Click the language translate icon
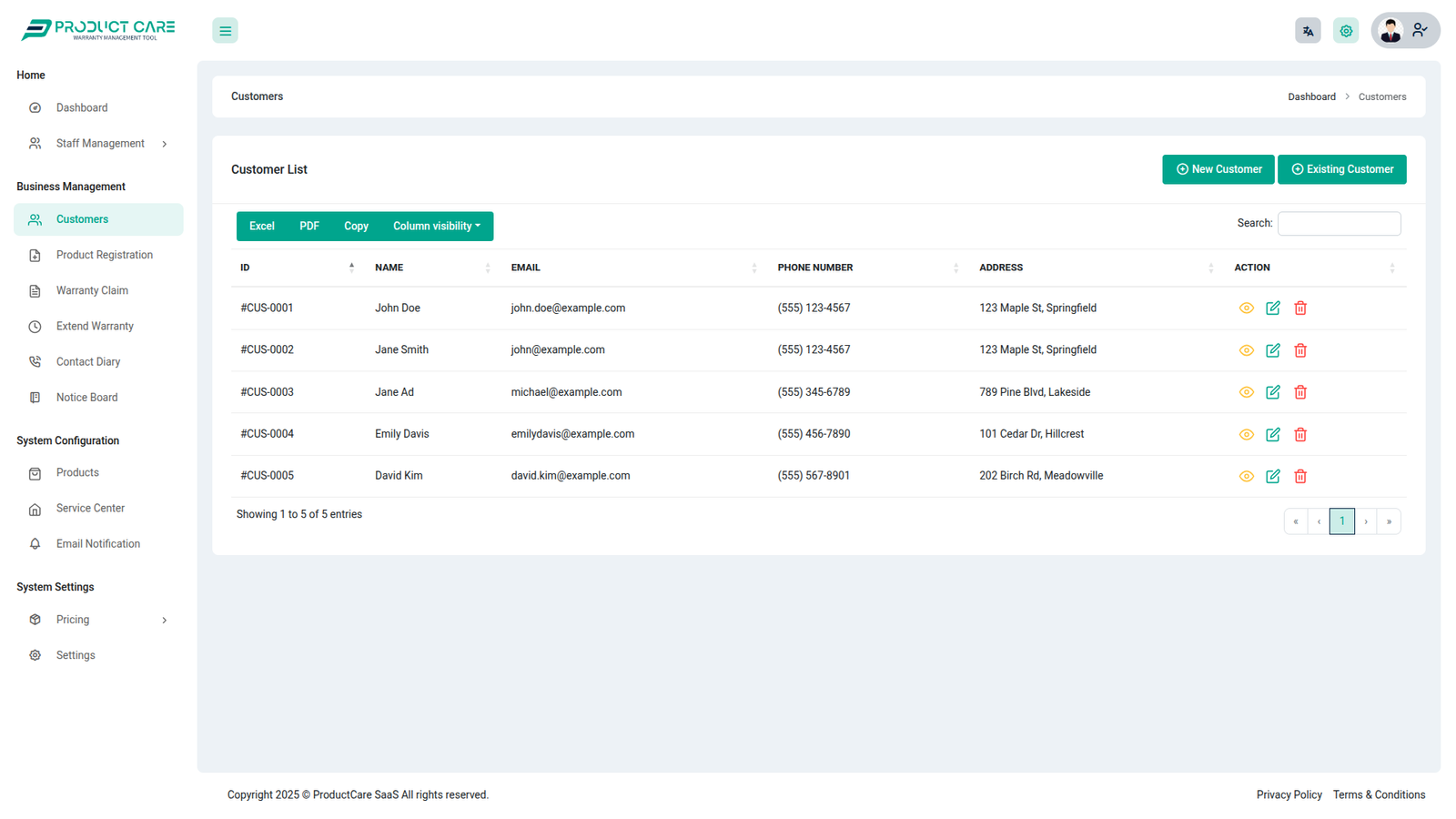 (x=1308, y=31)
